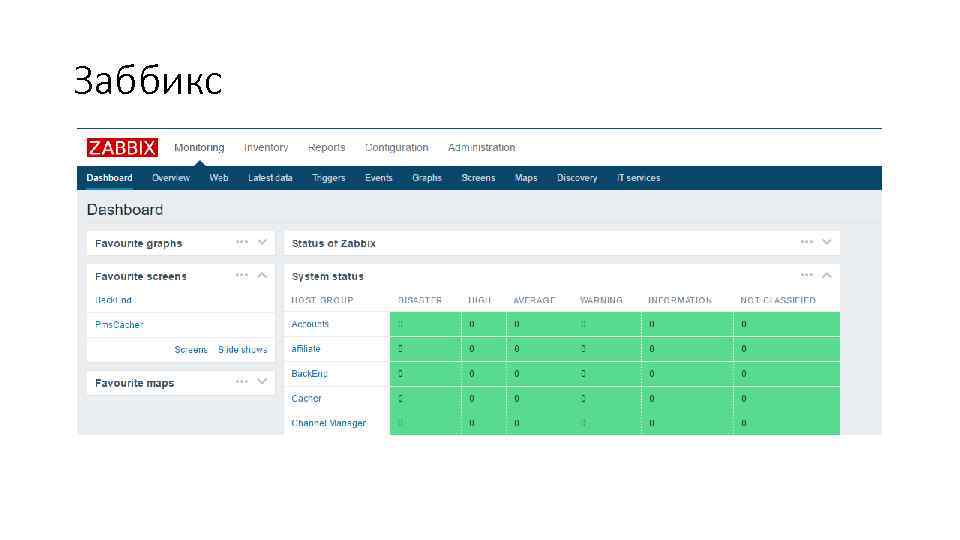Open the affiliate host group

(x=306, y=348)
